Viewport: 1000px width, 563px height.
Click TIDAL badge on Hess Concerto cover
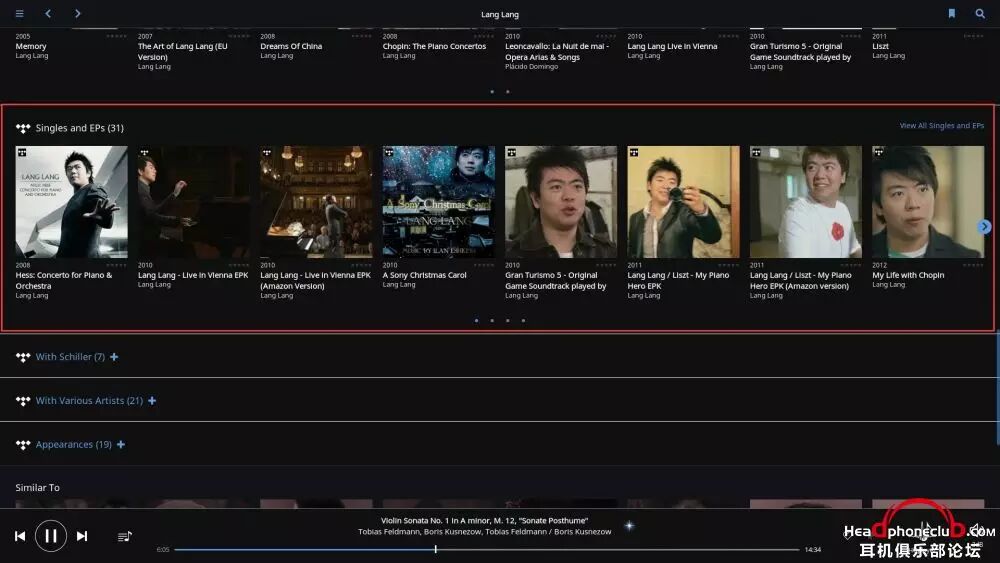tap(22, 152)
